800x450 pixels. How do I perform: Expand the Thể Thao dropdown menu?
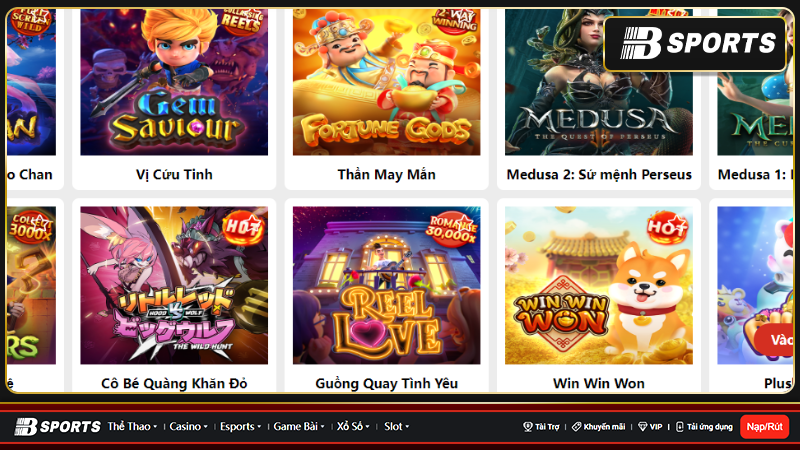(x=132, y=427)
